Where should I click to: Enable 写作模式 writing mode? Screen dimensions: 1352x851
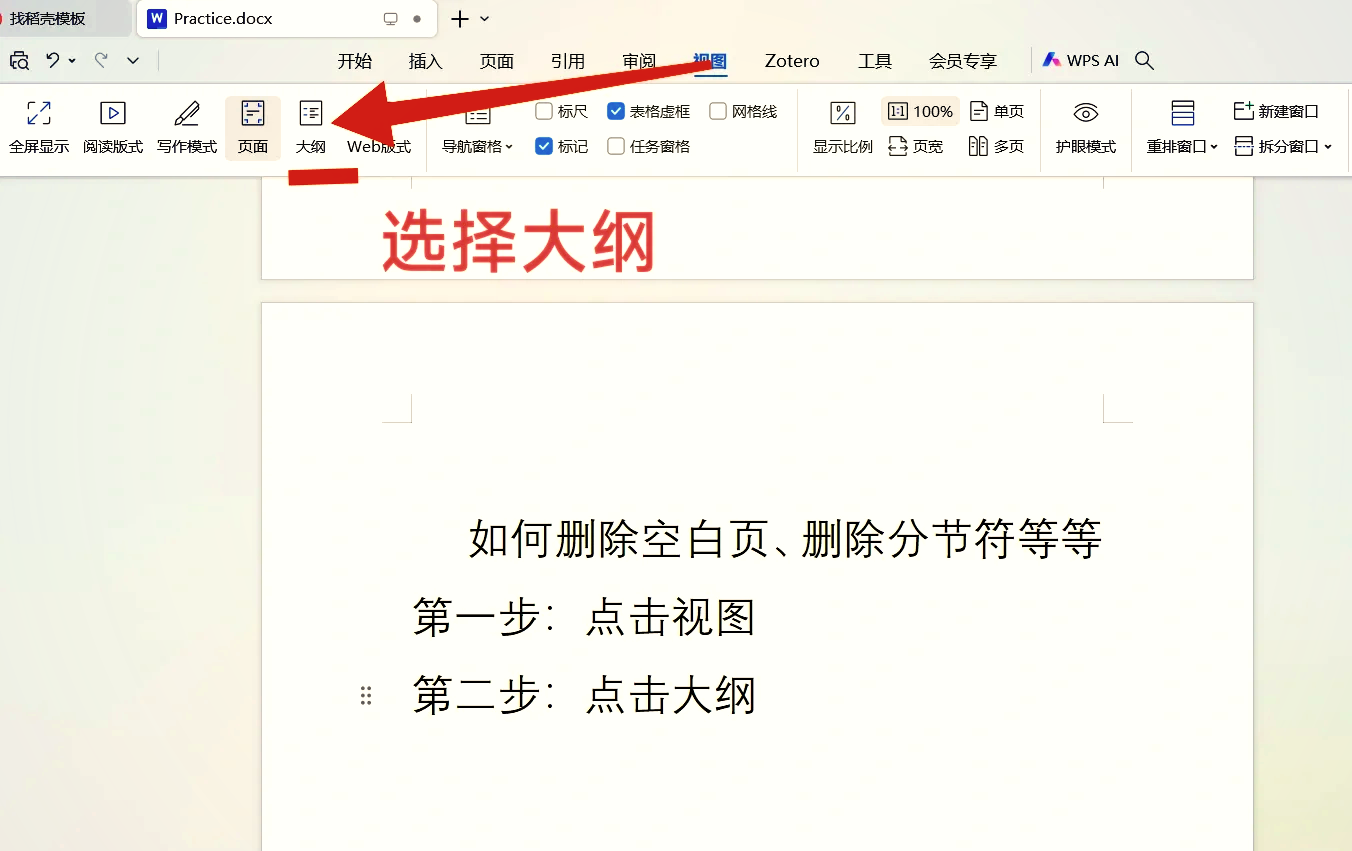point(186,127)
